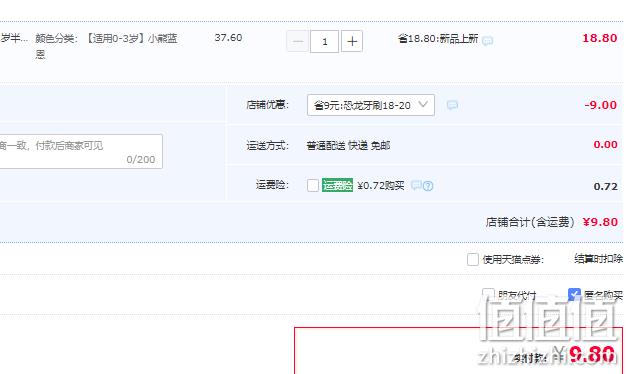Viewport: 627px width, 374px height.
Task: Open comment icon next to ¥0.72购买
Action: [416, 185]
